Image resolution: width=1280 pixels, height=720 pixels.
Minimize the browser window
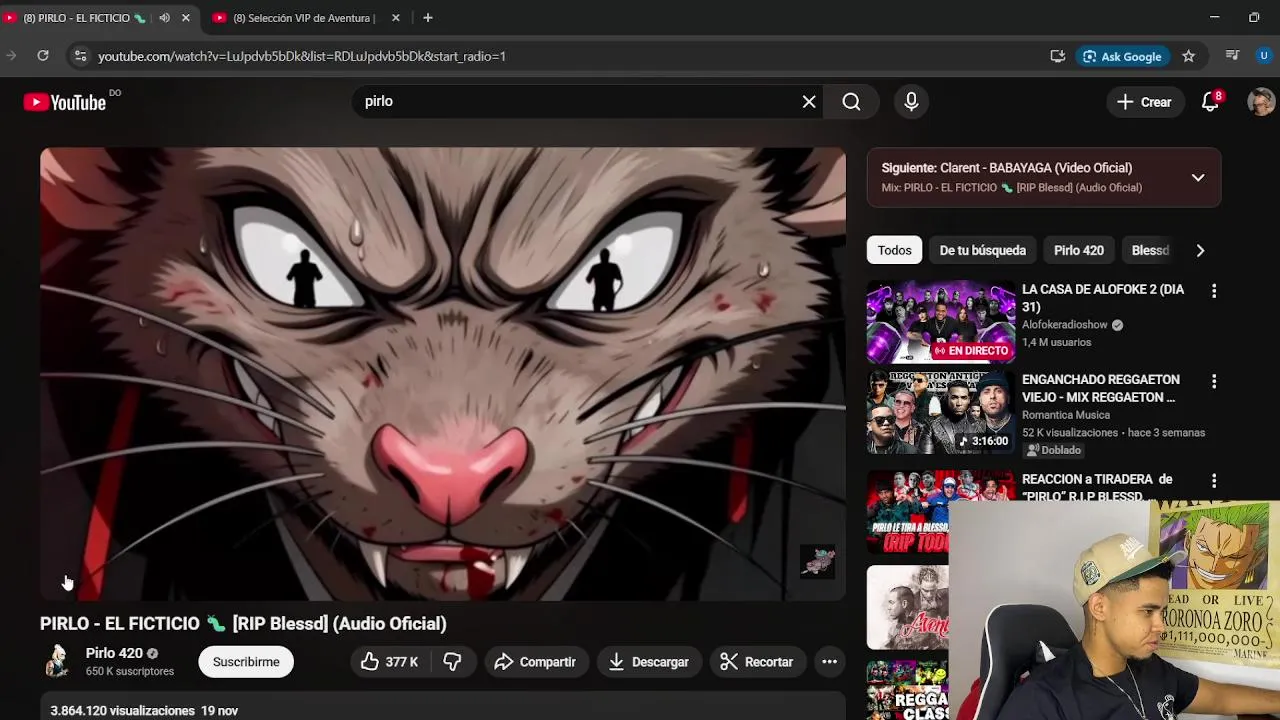point(1214,18)
